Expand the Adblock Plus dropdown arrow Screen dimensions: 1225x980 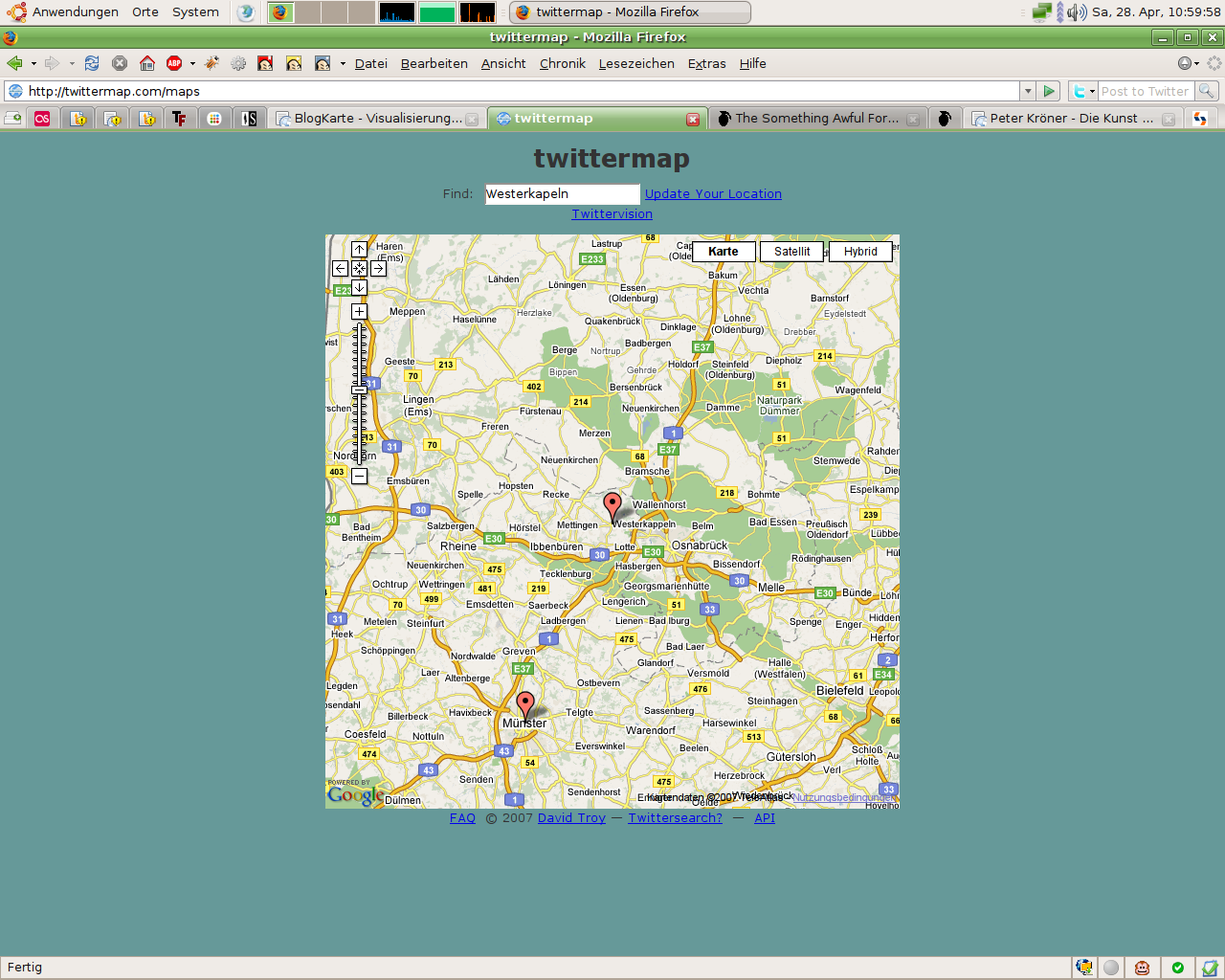pos(192,63)
